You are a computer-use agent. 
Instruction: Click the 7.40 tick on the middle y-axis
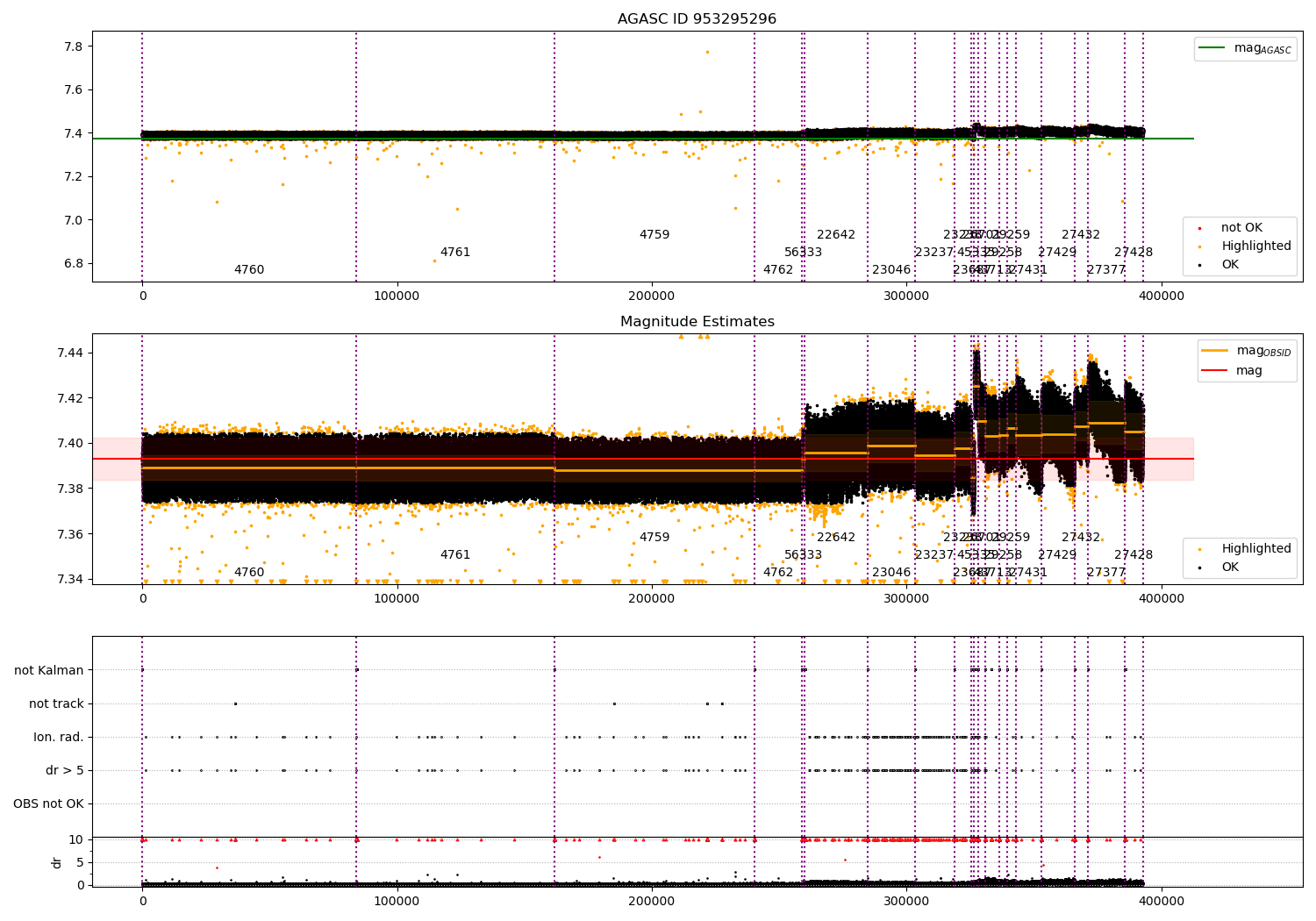point(69,443)
